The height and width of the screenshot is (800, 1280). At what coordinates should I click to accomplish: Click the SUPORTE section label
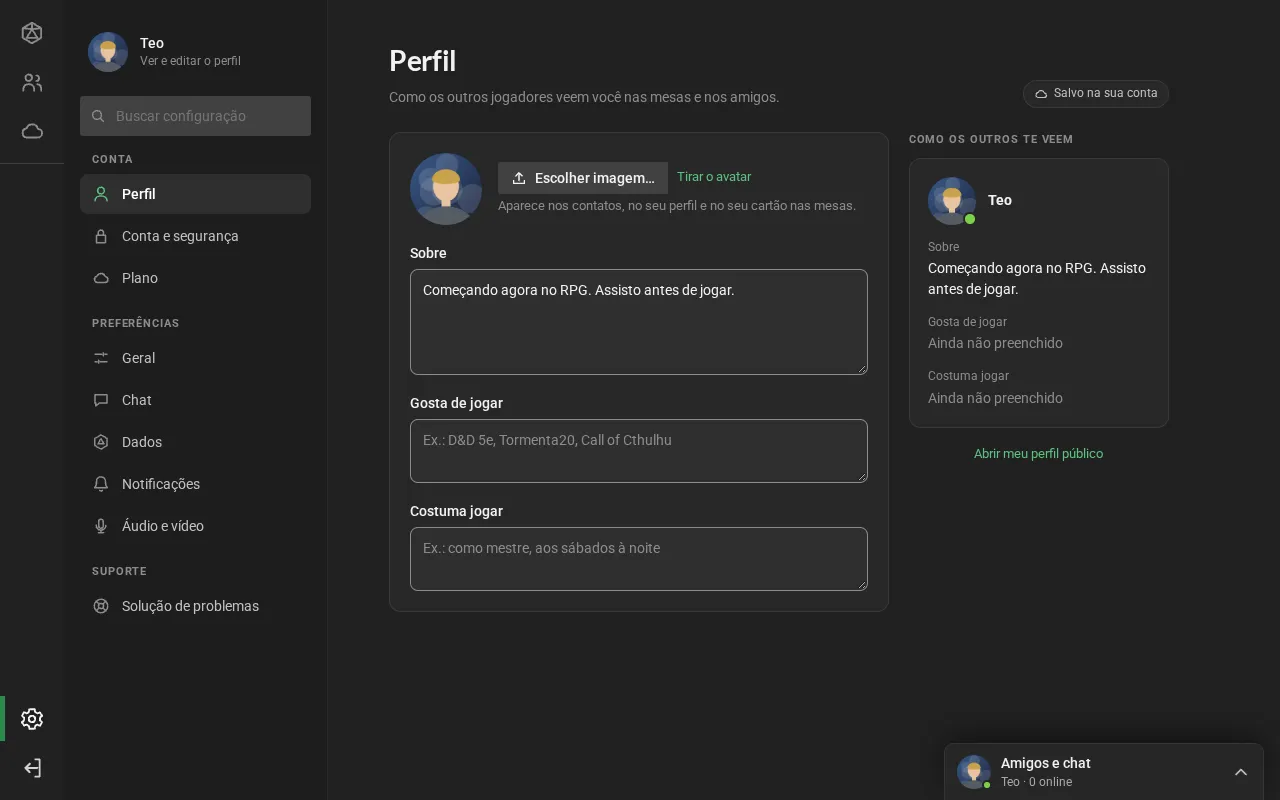(119, 571)
